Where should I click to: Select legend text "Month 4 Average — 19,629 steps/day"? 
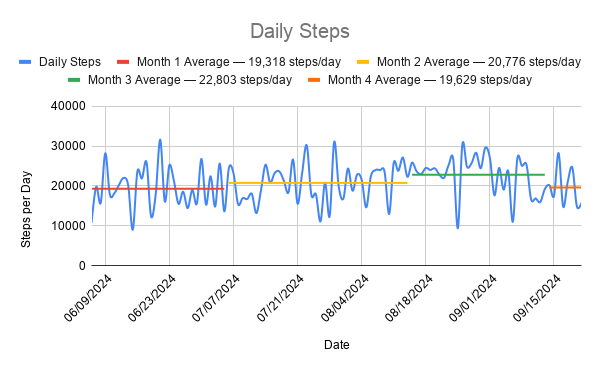430,80
